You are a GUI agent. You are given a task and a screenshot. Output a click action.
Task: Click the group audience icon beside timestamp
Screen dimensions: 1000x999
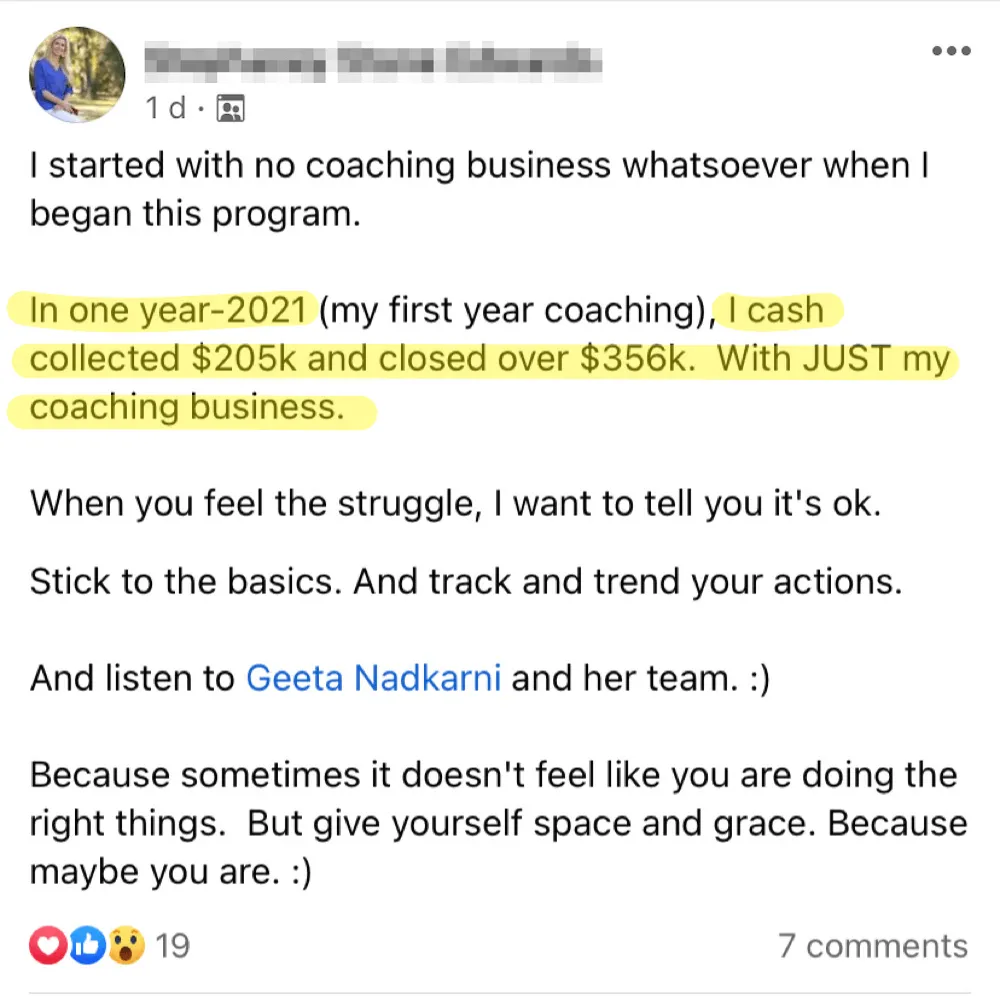[x=231, y=108]
